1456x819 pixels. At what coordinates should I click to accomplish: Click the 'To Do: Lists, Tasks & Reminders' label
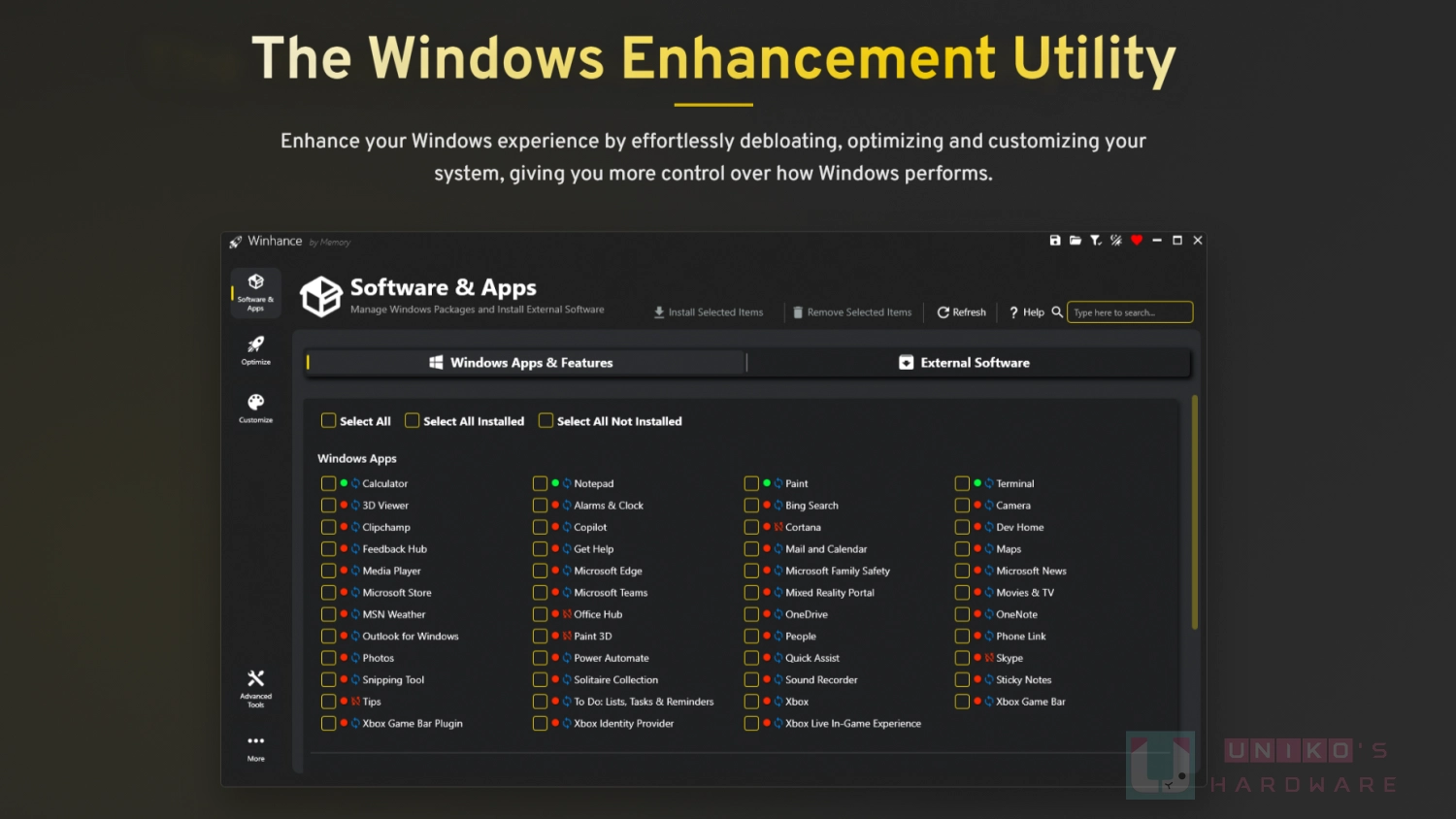click(x=644, y=702)
